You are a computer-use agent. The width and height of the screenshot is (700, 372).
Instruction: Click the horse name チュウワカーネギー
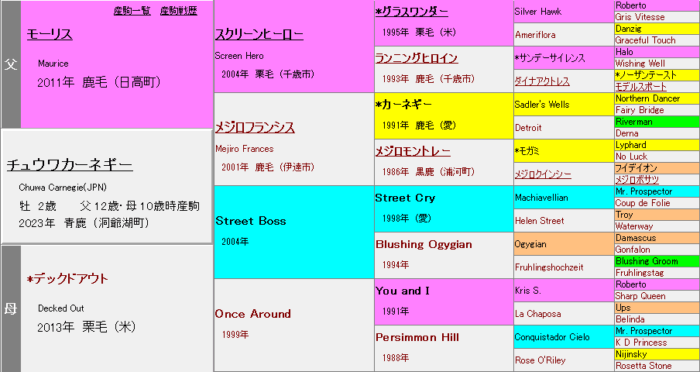click(70, 165)
